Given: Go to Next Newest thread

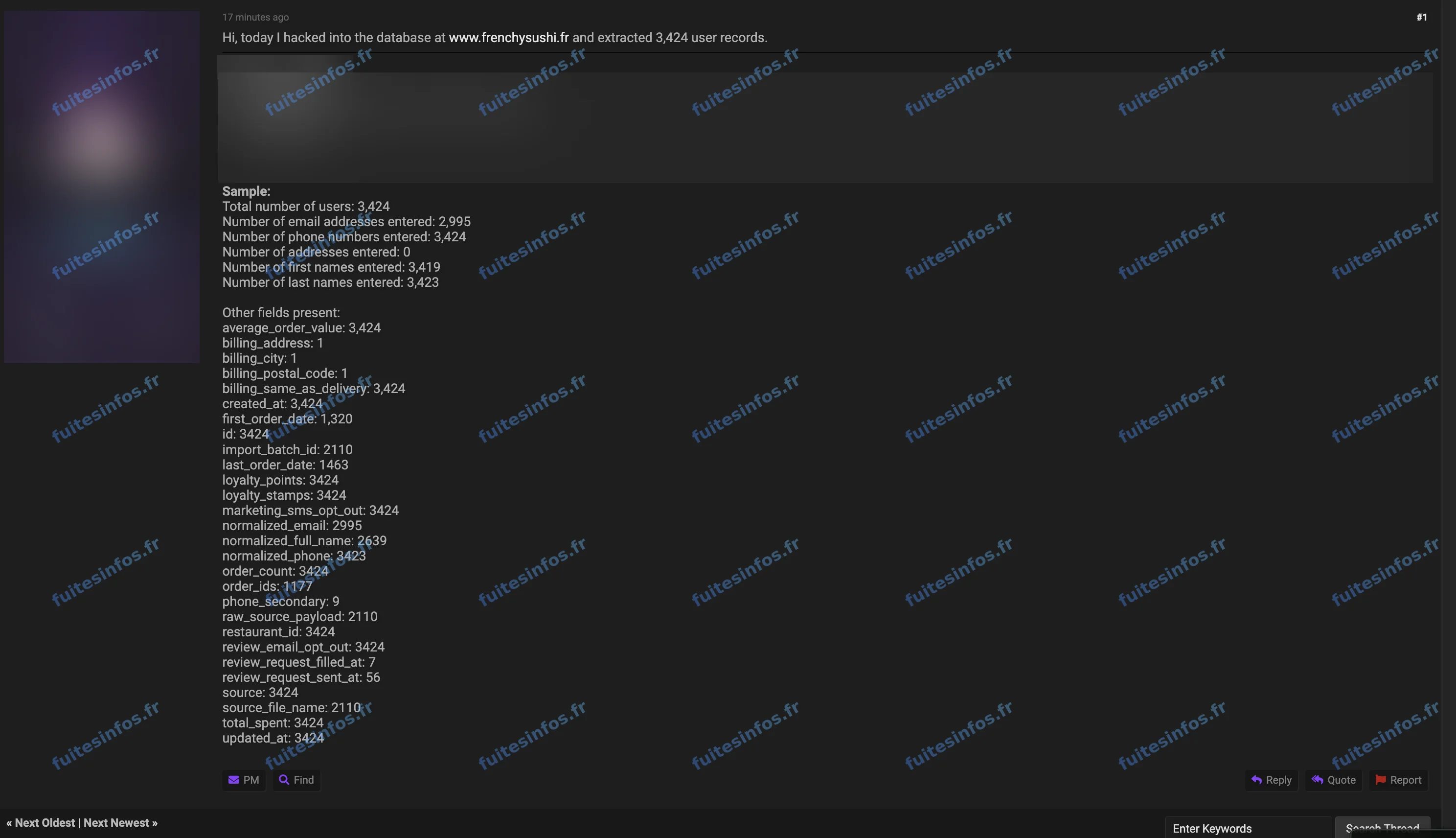Looking at the screenshot, I should pos(116,822).
